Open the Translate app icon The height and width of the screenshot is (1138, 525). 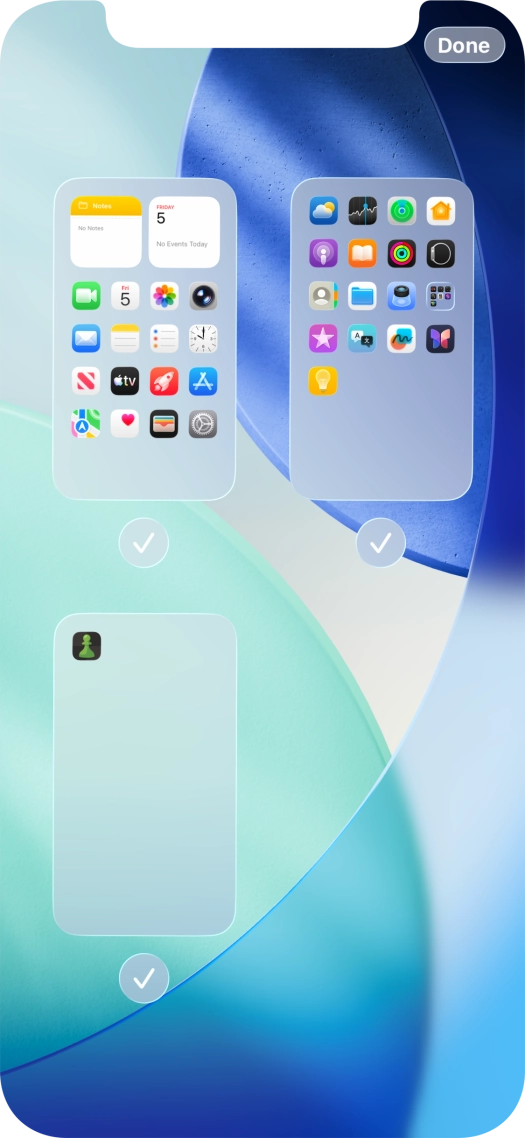click(x=362, y=338)
